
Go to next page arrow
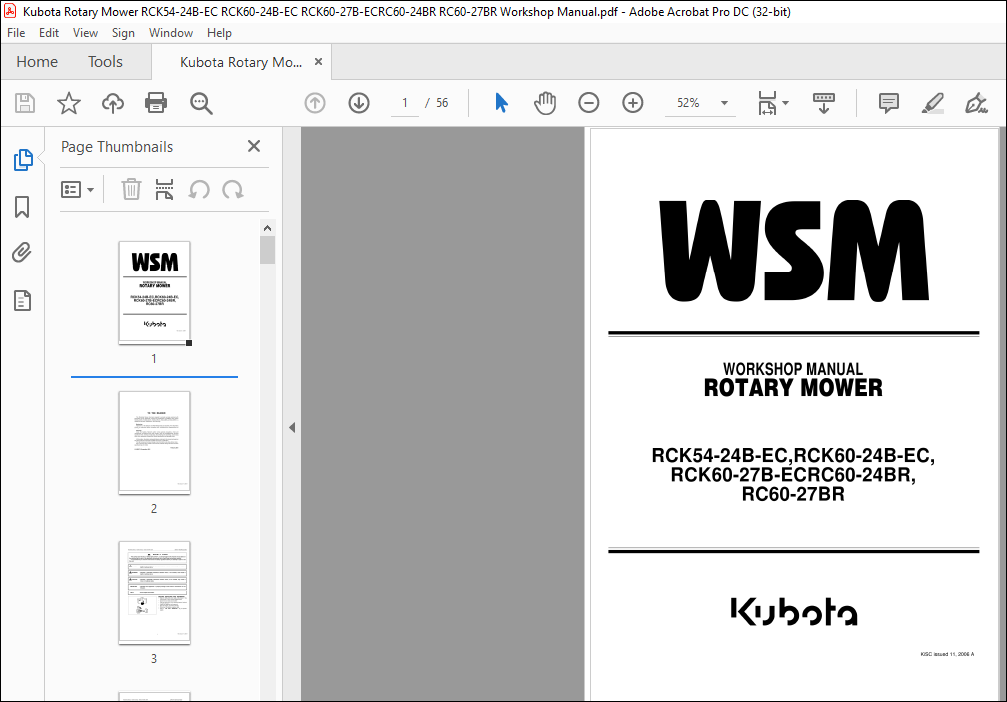point(359,103)
